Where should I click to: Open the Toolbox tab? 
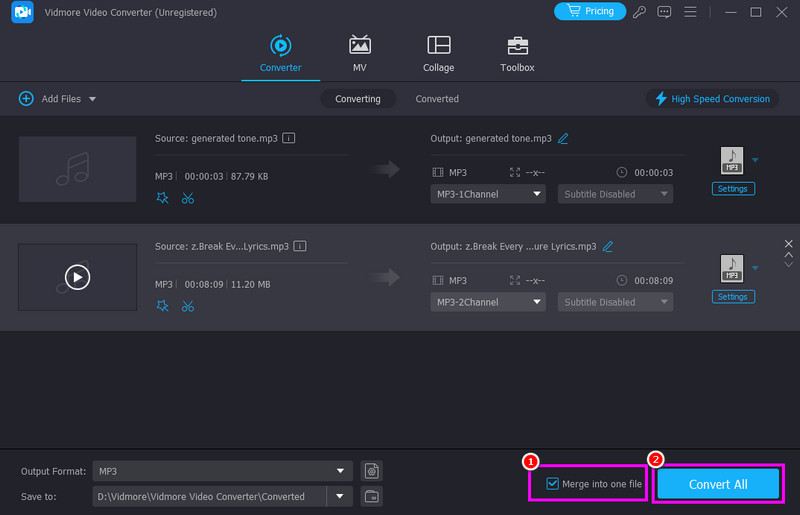pos(517,54)
